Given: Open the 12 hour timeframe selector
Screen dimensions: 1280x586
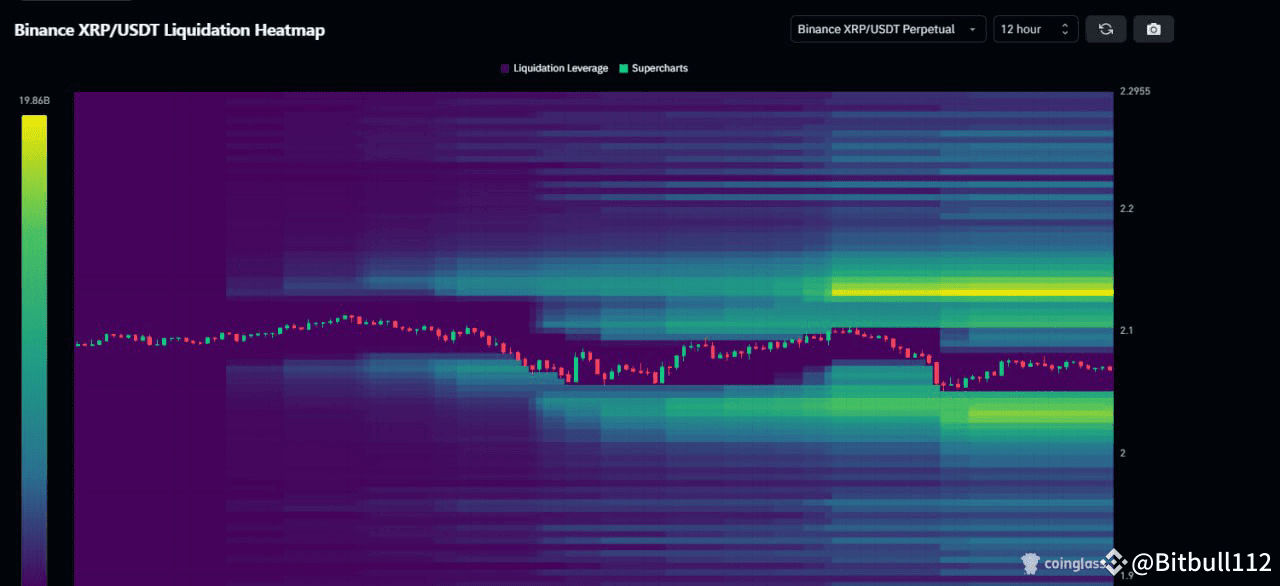Looking at the screenshot, I should click(1036, 29).
